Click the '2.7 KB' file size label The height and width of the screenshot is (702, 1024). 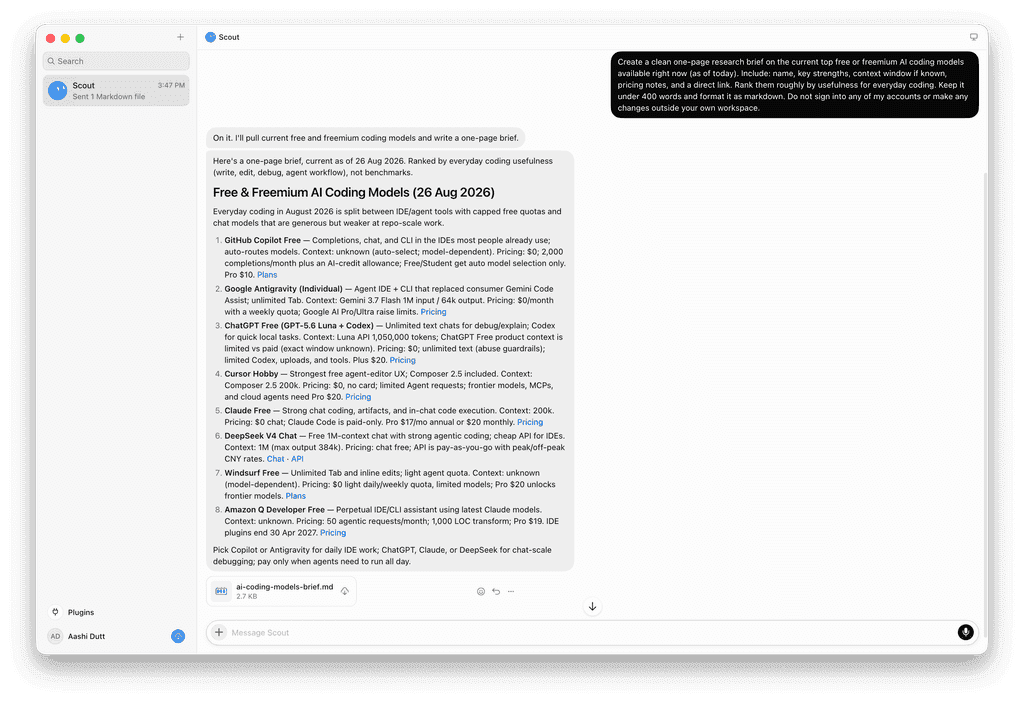[246, 597]
